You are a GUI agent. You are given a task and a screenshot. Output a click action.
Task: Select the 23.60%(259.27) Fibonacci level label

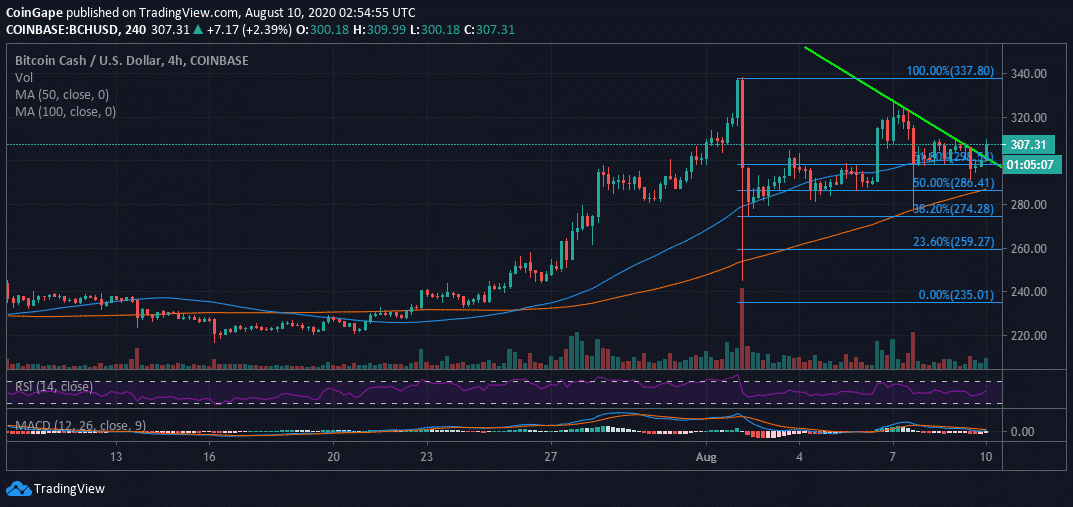953,241
